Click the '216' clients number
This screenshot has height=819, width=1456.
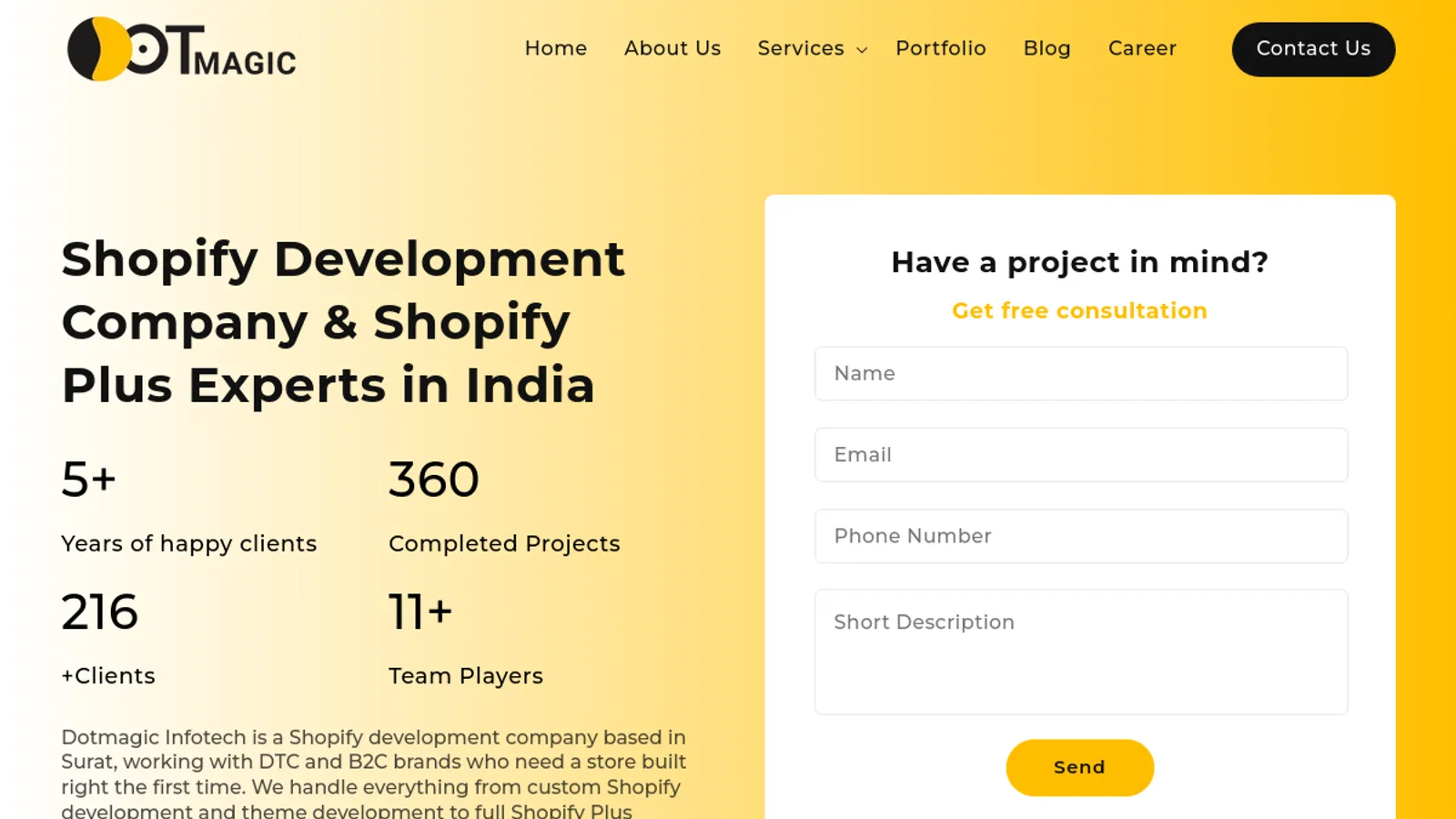(100, 612)
